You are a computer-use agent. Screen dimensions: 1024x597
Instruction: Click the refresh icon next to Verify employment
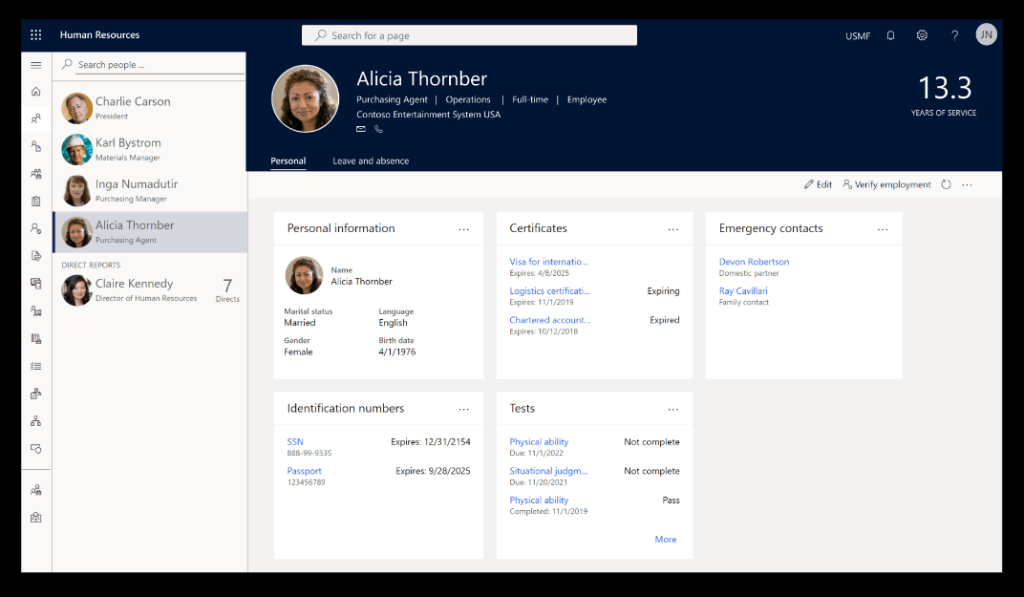[x=946, y=185]
